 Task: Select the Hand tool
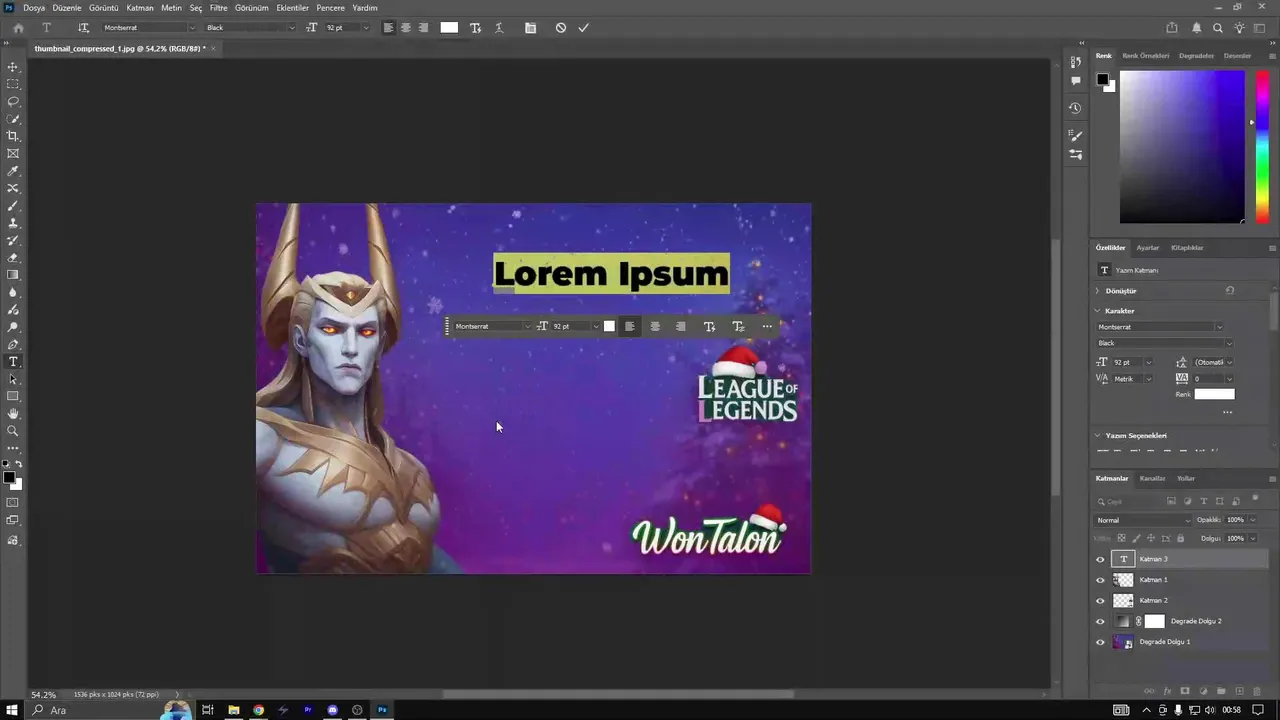coord(13,413)
